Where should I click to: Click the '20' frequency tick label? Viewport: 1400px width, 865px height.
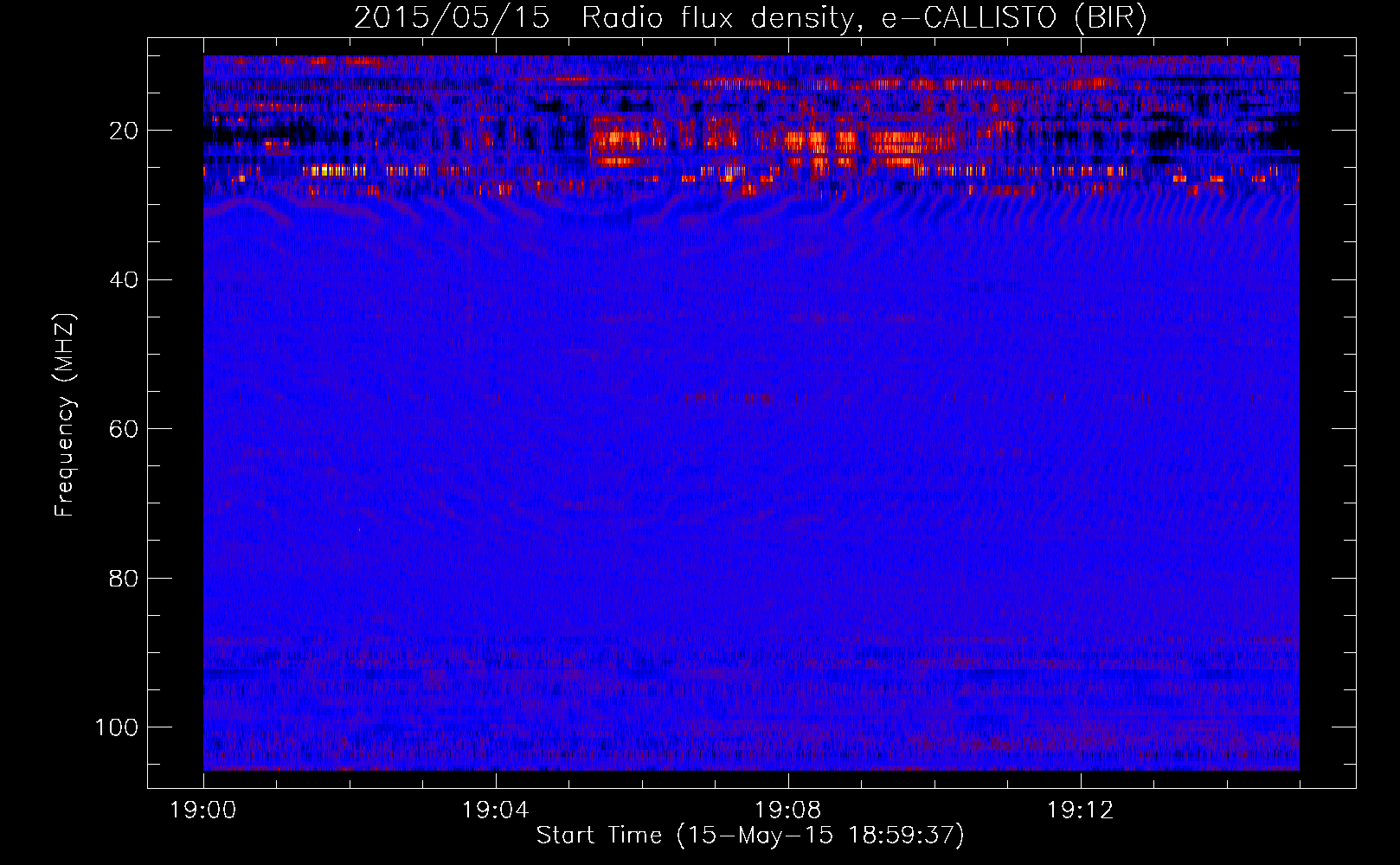124,131
